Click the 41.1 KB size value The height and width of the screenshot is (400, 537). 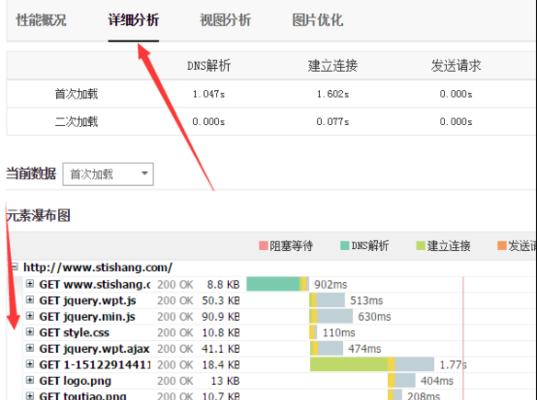click(221, 349)
